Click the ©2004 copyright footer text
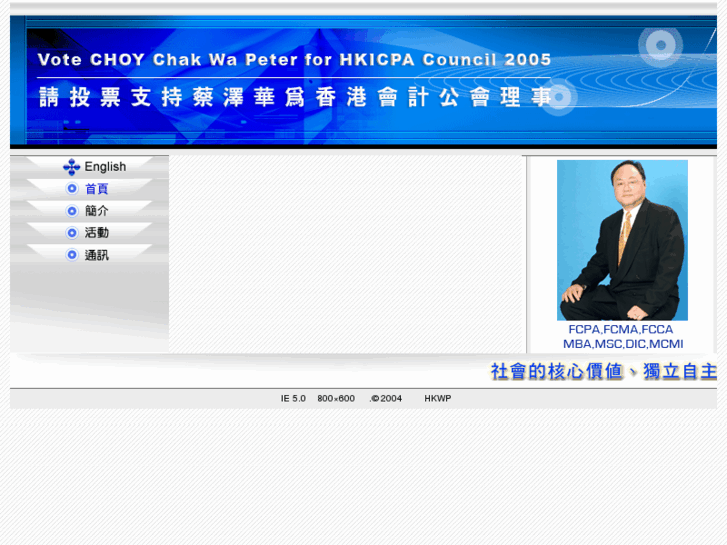 tap(386, 398)
